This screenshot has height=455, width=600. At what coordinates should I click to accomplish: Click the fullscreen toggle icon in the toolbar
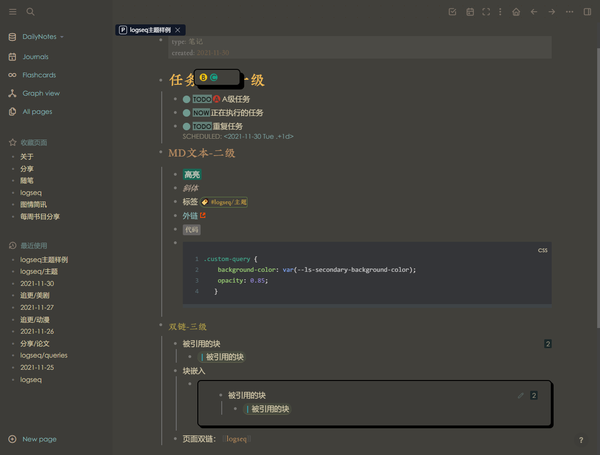[486, 12]
